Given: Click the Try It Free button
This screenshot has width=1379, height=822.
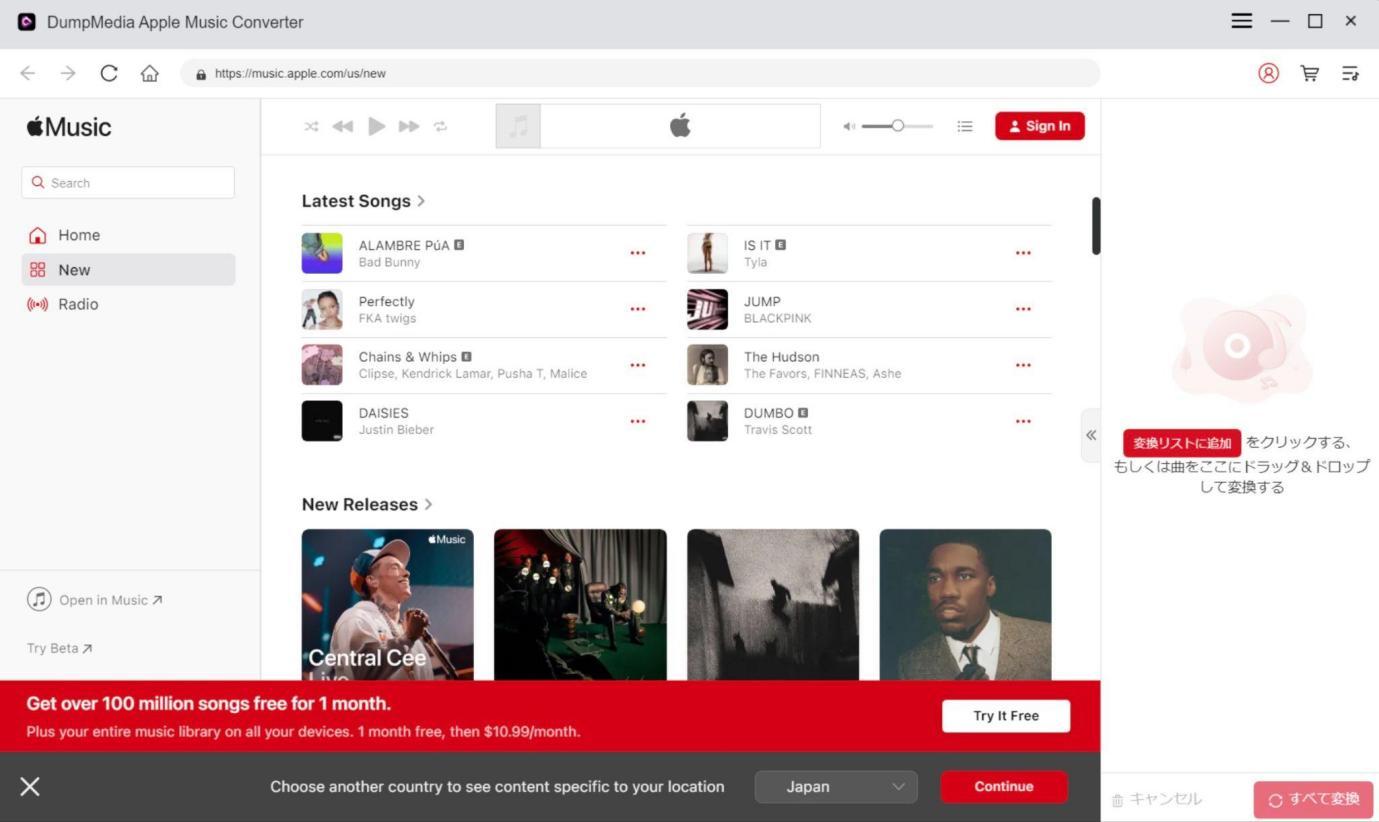Looking at the screenshot, I should pyautogui.click(x=1006, y=716).
